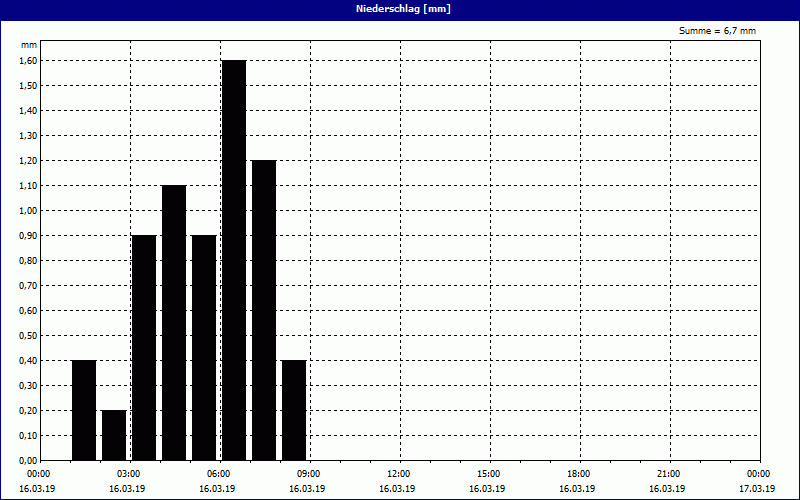
Task: Select the 18:00 time axis label
Action: [x=578, y=474]
